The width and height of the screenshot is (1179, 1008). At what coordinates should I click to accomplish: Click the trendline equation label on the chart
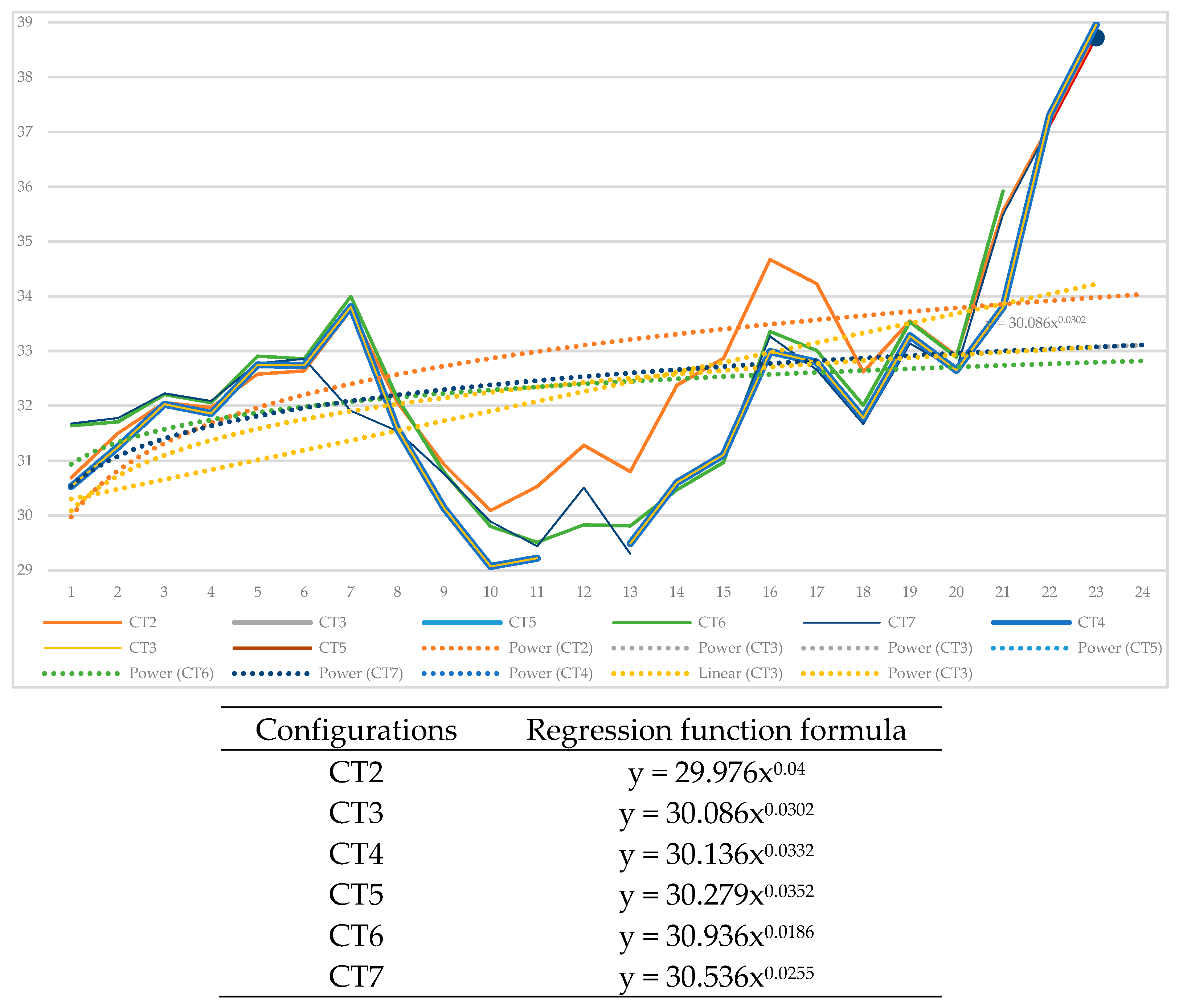coord(1037,323)
